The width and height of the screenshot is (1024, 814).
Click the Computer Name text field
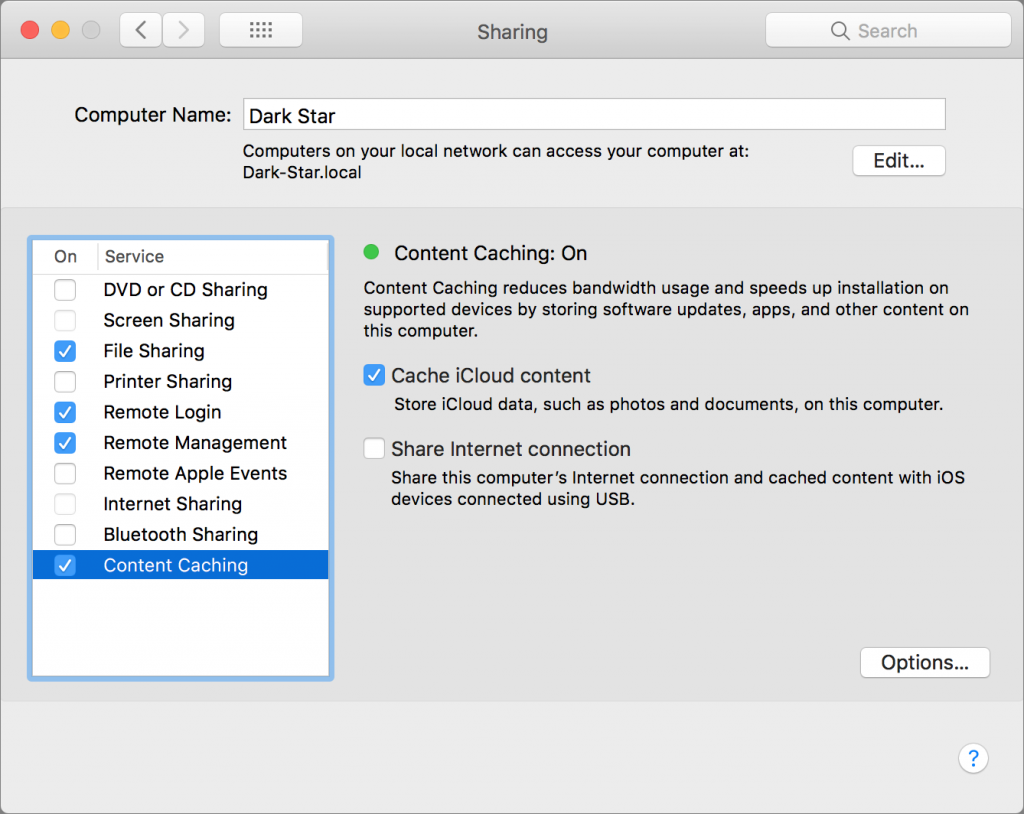[x=594, y=113]
